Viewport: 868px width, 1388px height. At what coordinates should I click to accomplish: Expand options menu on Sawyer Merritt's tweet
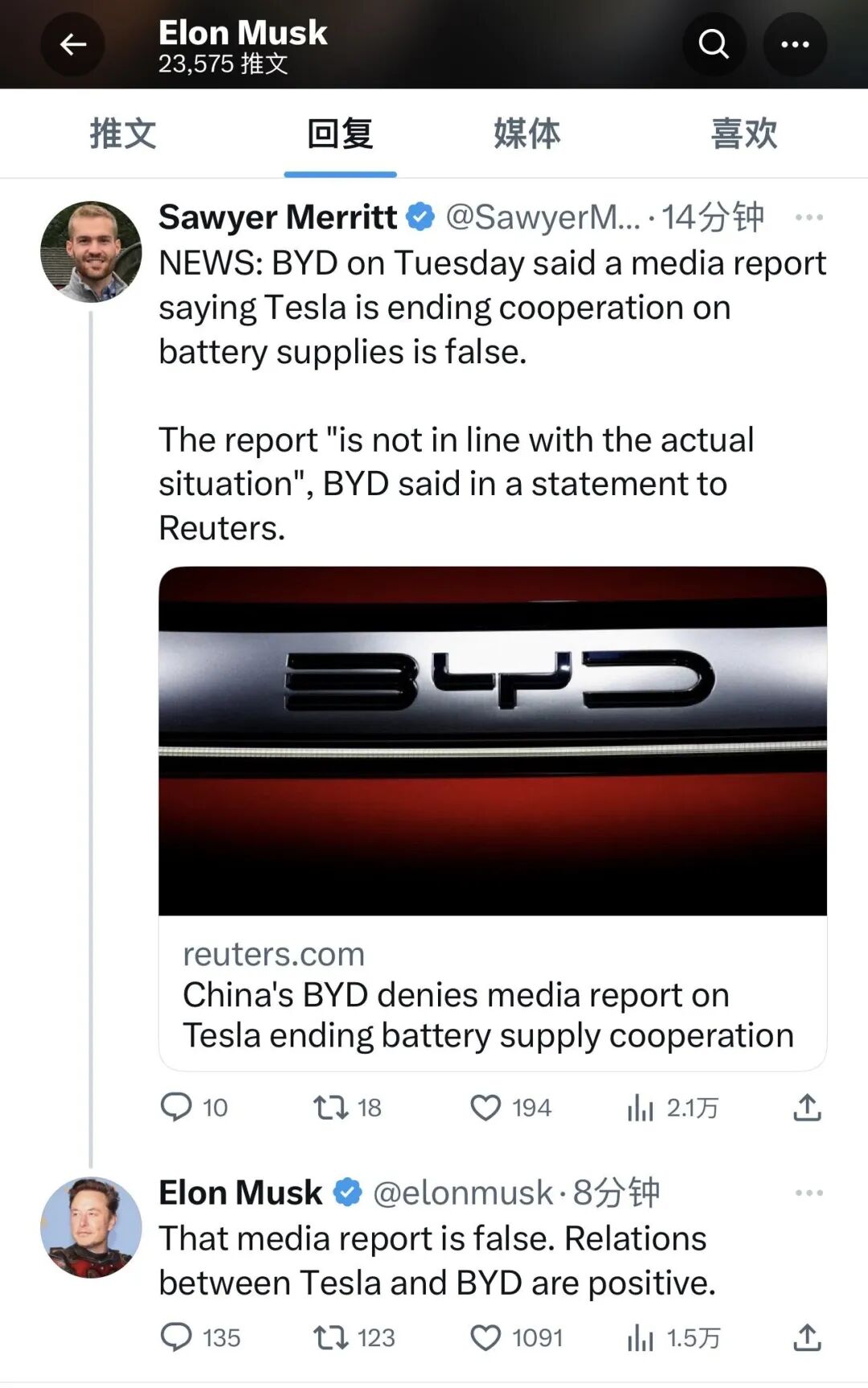(809, 217)
